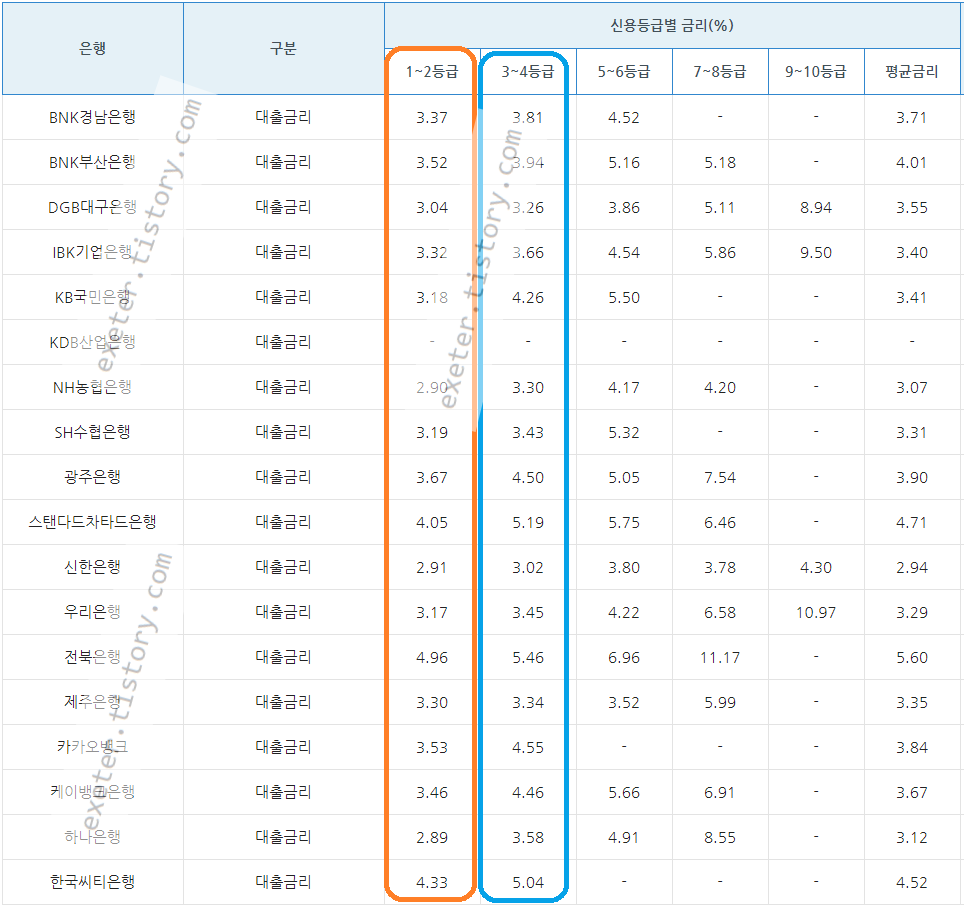Click IBK기업은행 9~10등급 value 9.50

click(815, 253)
